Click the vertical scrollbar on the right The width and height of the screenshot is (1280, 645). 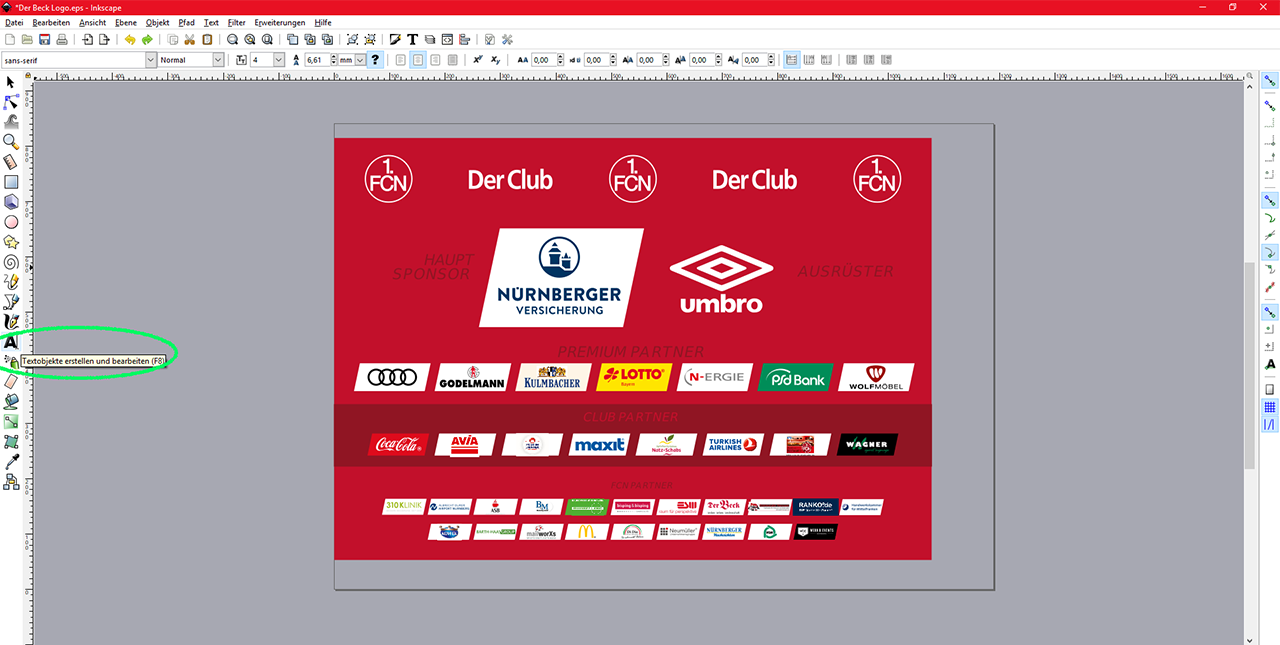click(x=1249, y=365)
